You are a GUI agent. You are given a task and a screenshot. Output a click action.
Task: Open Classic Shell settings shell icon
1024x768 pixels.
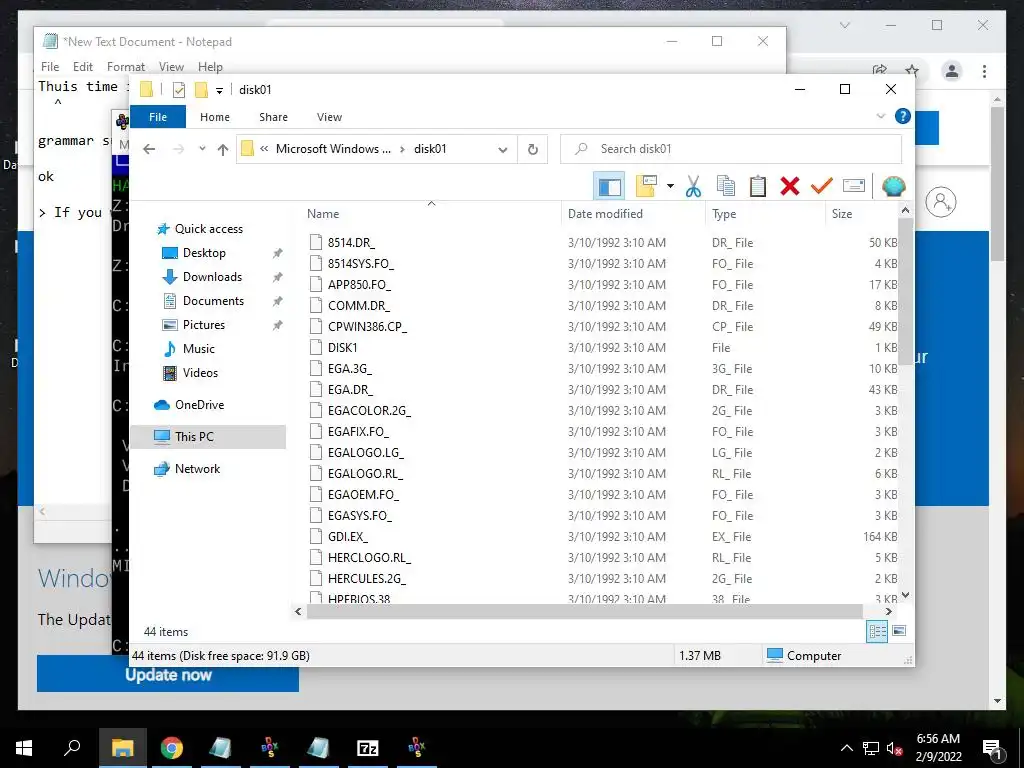point(893,186)
